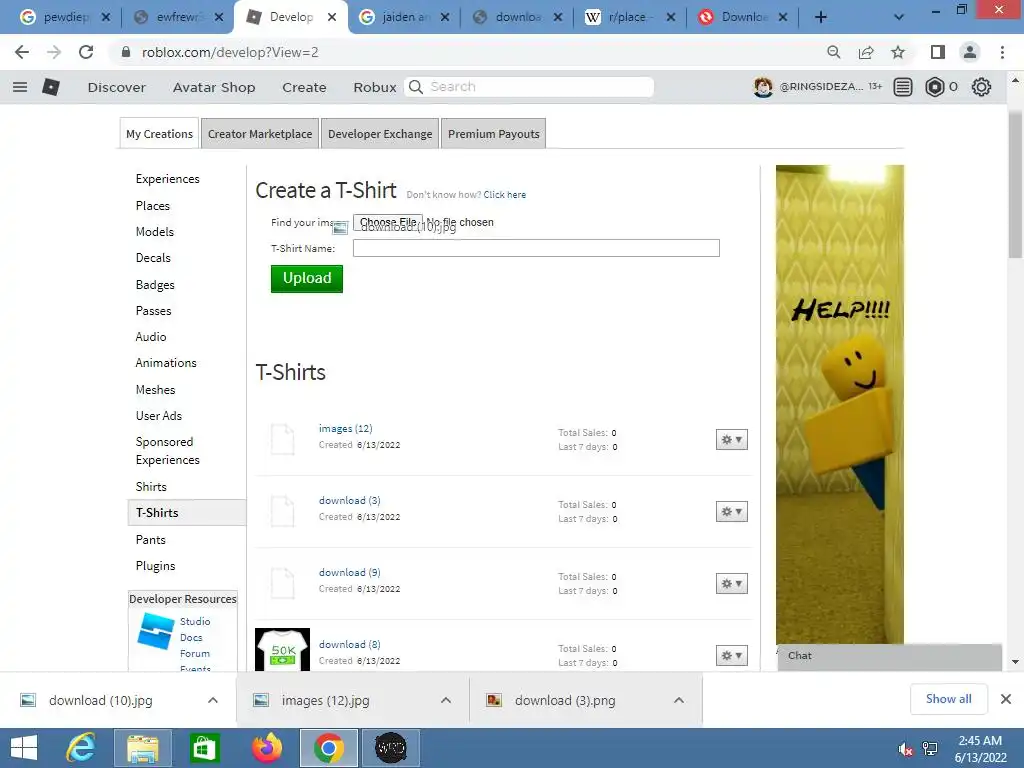Image resolution: width=1024 pixels, height=768 pixels.
Task: Bookmark this page with the star icon
Action: click(898, 52)
